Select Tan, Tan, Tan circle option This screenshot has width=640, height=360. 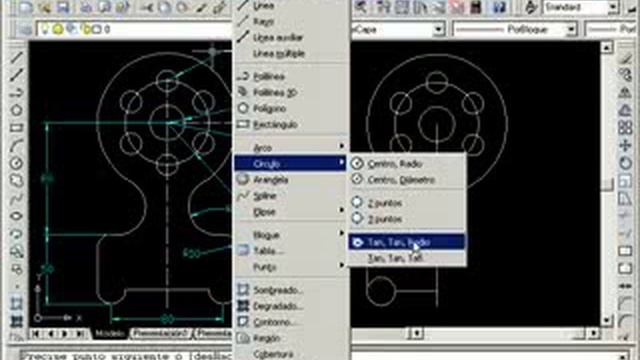[x=407, y=258]
